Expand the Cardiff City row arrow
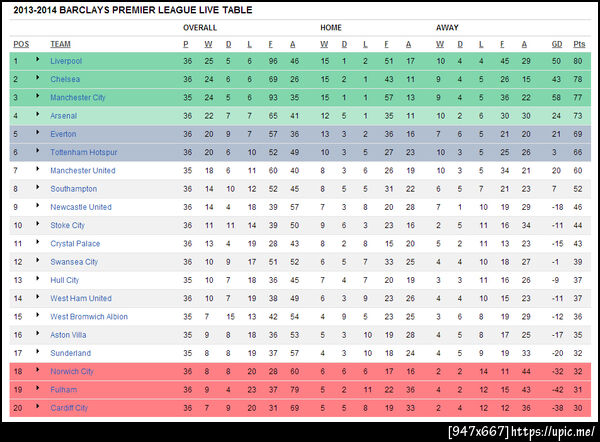The image size is (600, 442). pyautogui.click(x=37, y=408)
